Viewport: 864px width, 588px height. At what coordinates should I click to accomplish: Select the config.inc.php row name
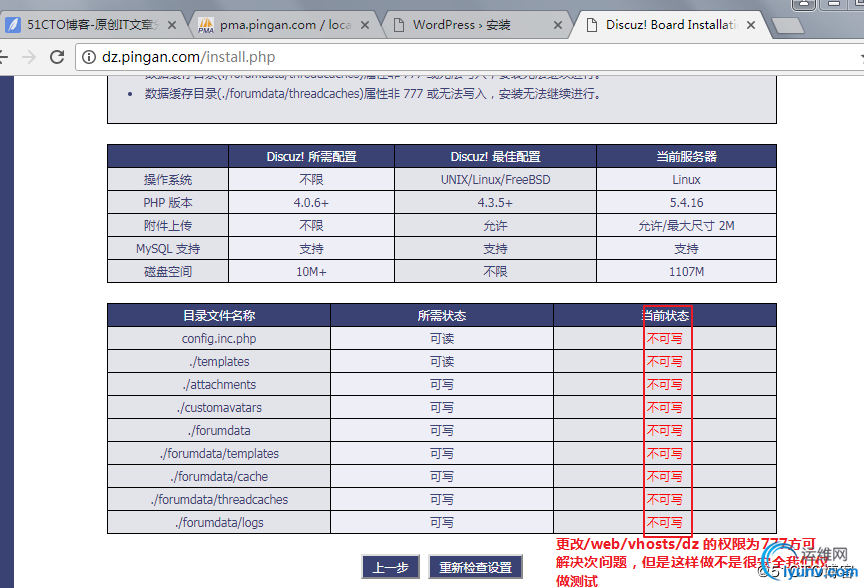219,338
